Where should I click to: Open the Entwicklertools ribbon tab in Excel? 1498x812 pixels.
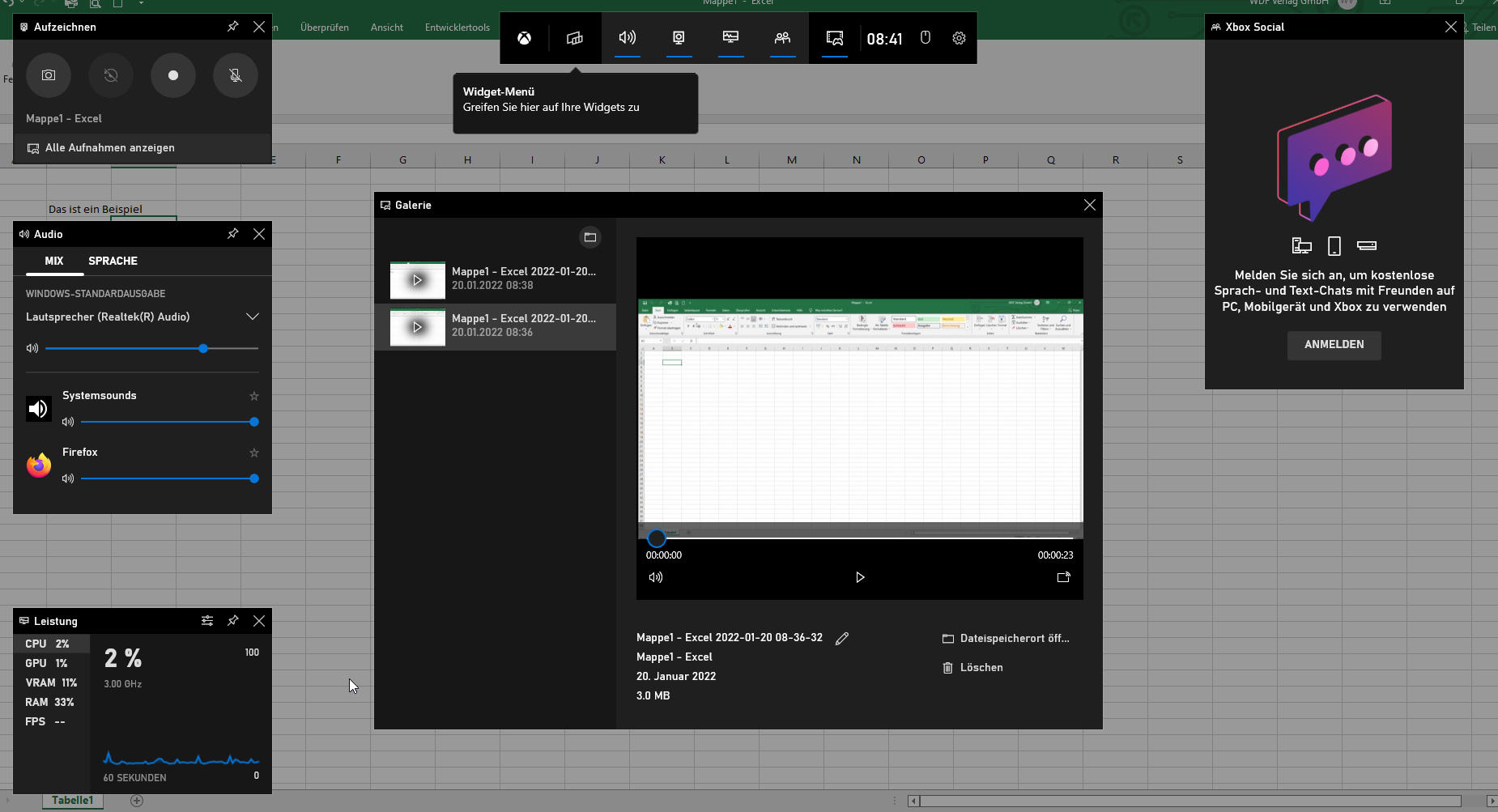(x=457, y=28)
